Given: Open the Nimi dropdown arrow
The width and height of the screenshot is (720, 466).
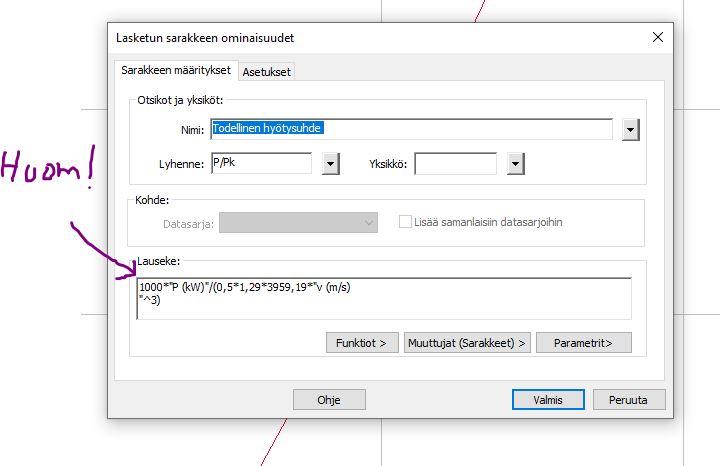Looking at the screenshot, I should pos(630,129).
